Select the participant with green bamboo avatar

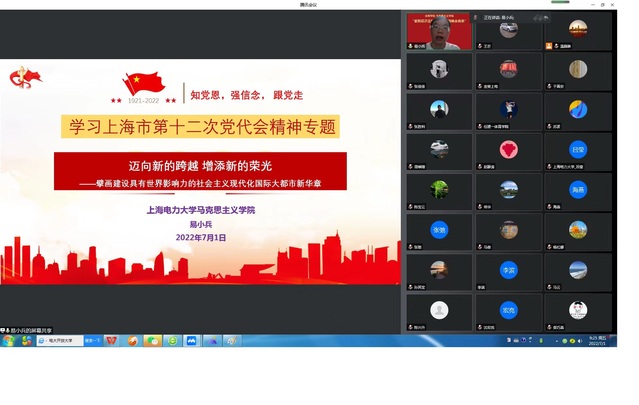[x=439, y=192]
